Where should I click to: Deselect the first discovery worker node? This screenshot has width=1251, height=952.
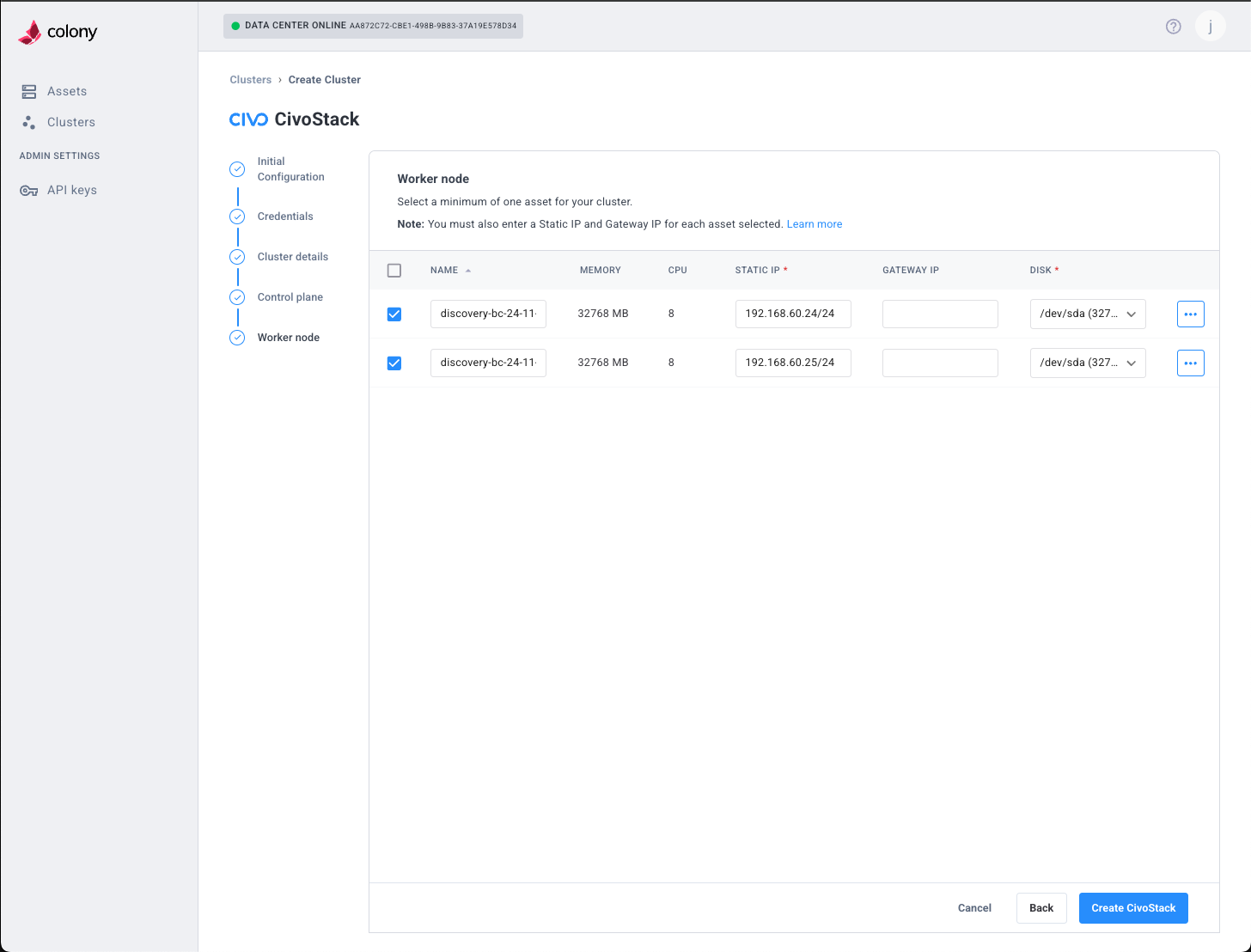[x=394, y=314]
